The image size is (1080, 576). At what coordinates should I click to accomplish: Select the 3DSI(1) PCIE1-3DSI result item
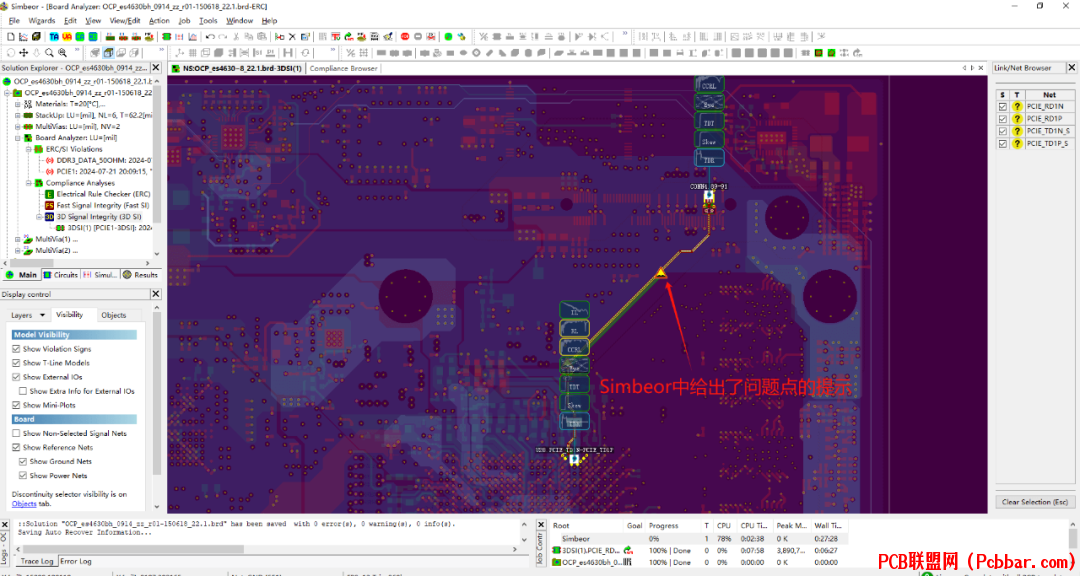[x=104, y=228]
